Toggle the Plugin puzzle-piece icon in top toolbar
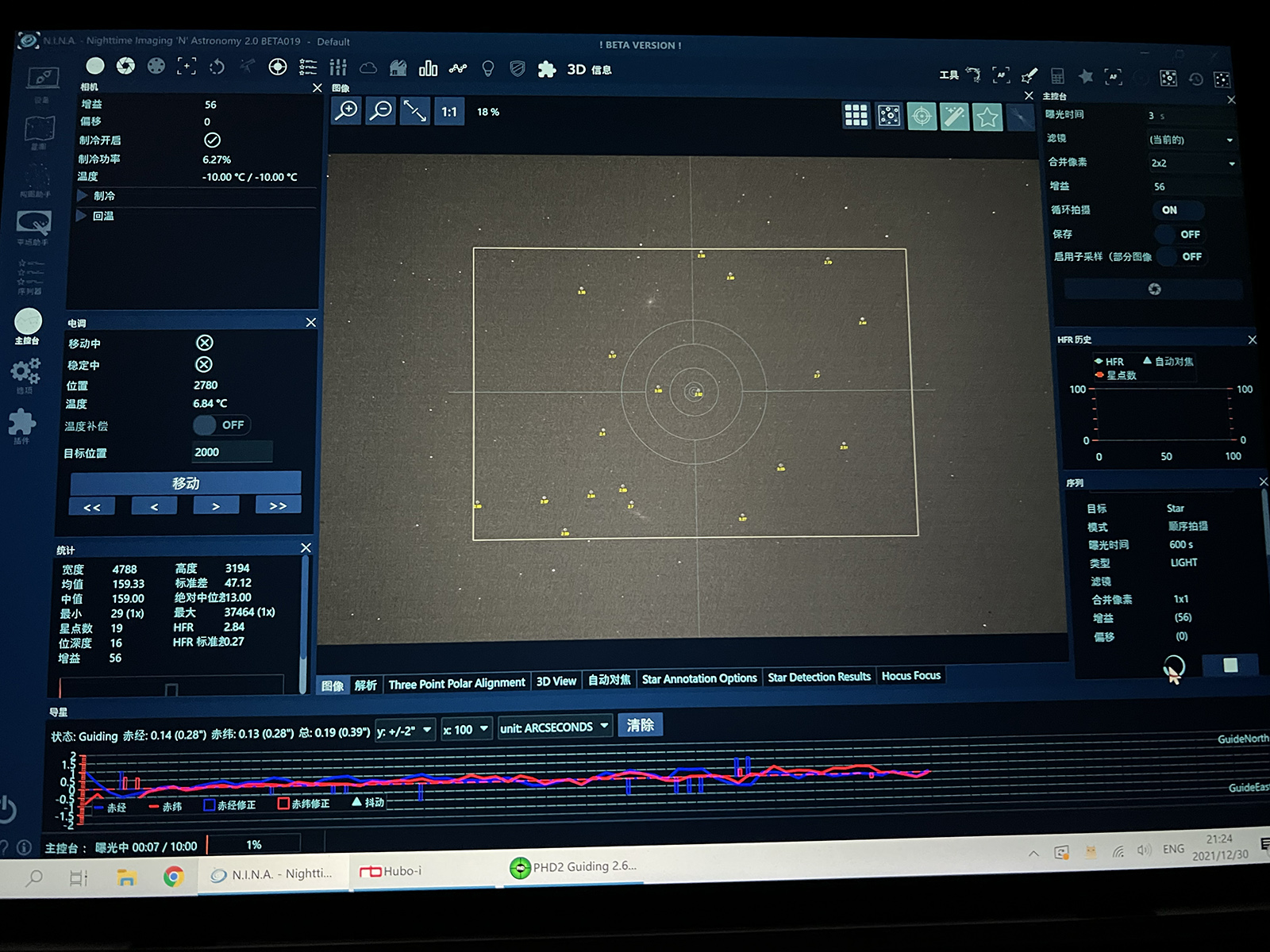1270x952 pixels. pyautogui.click(x=547, y=70)
